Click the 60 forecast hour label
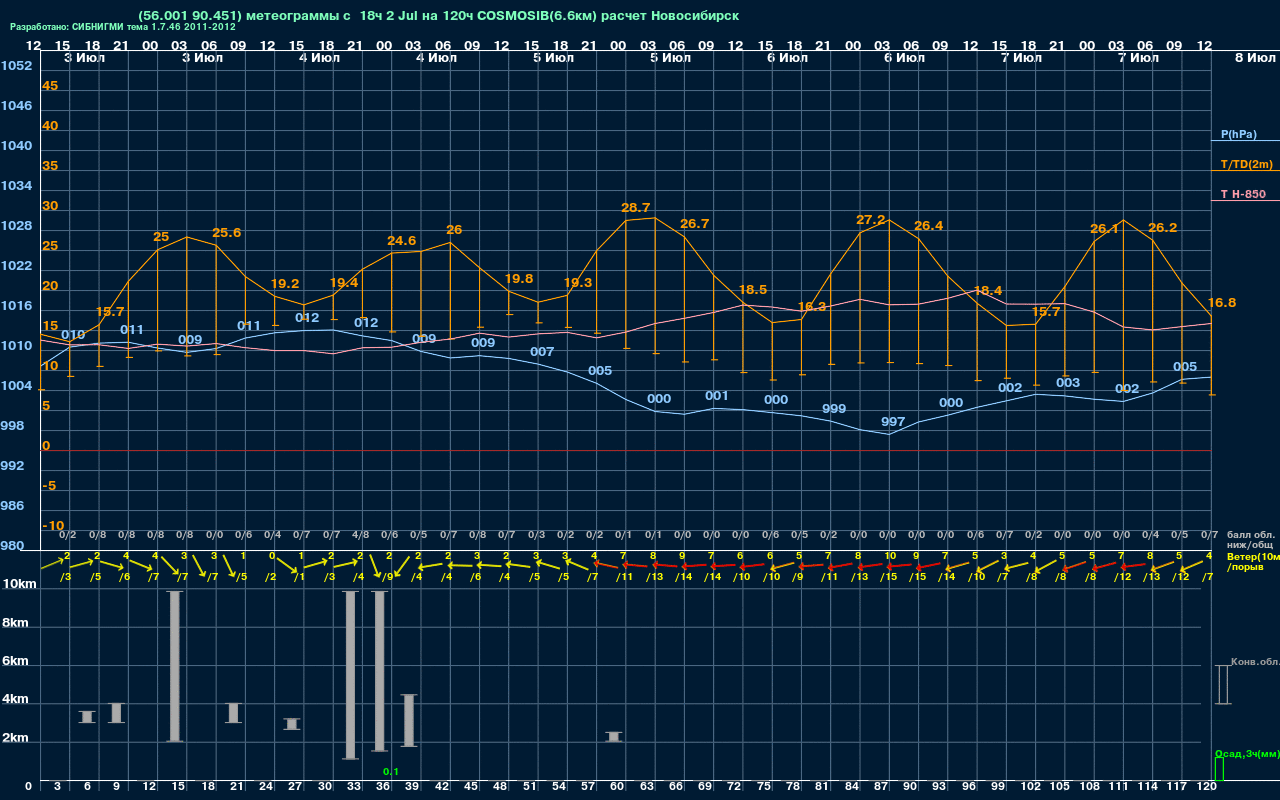 pos(617,787)
